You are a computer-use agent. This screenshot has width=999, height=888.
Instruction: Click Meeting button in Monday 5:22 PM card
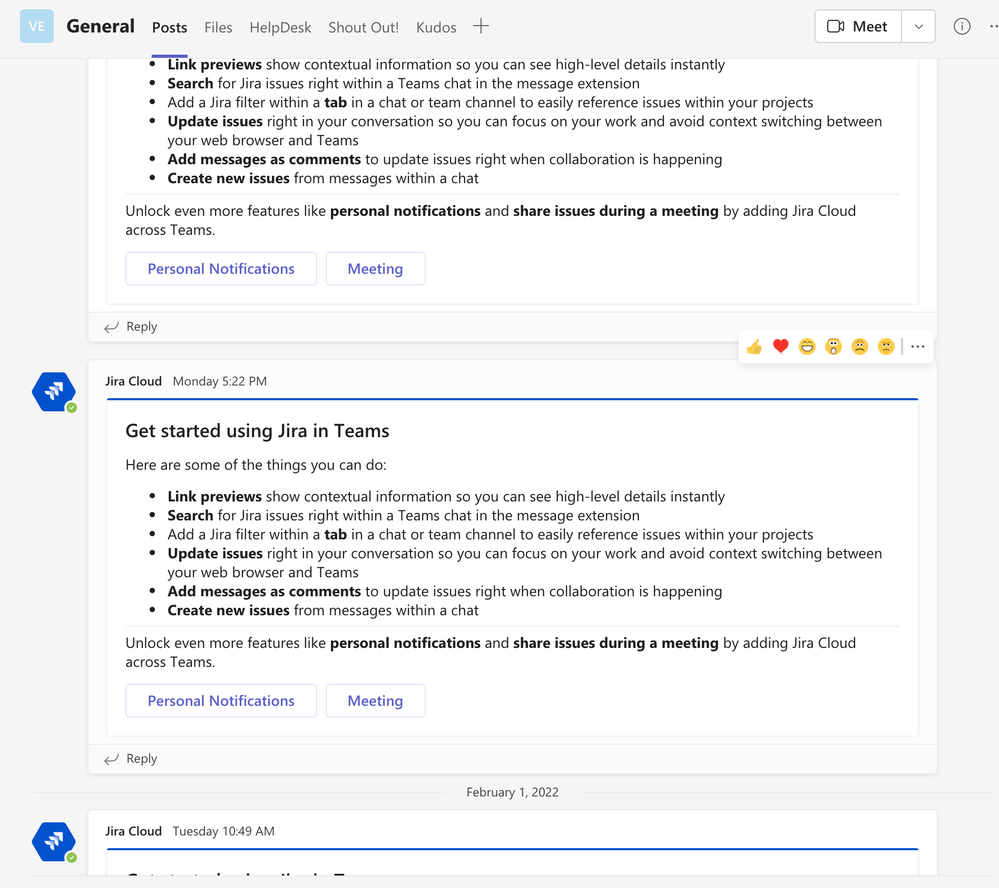click(375, 701)
